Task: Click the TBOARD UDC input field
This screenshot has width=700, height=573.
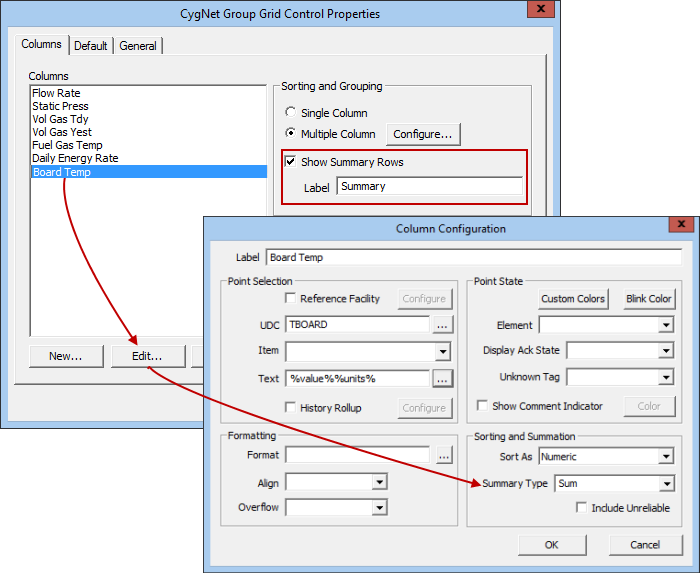Action: point(358,324)
